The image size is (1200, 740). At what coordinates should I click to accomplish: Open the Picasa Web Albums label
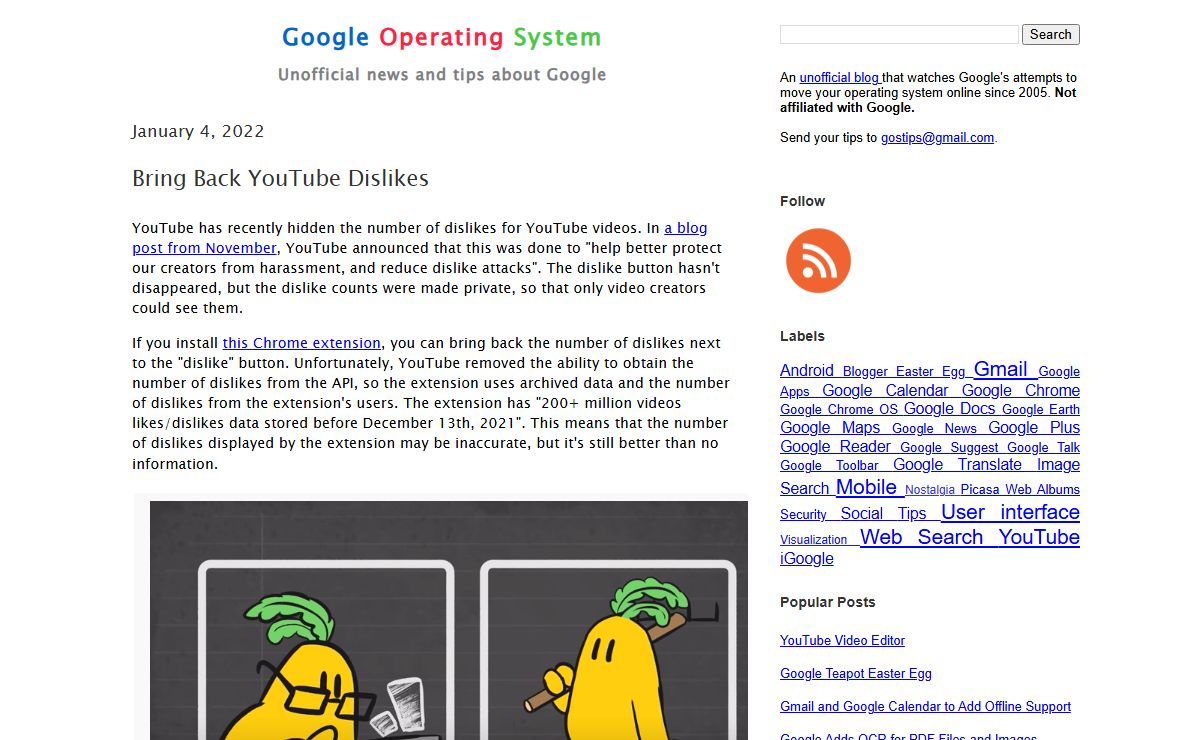1020,490
